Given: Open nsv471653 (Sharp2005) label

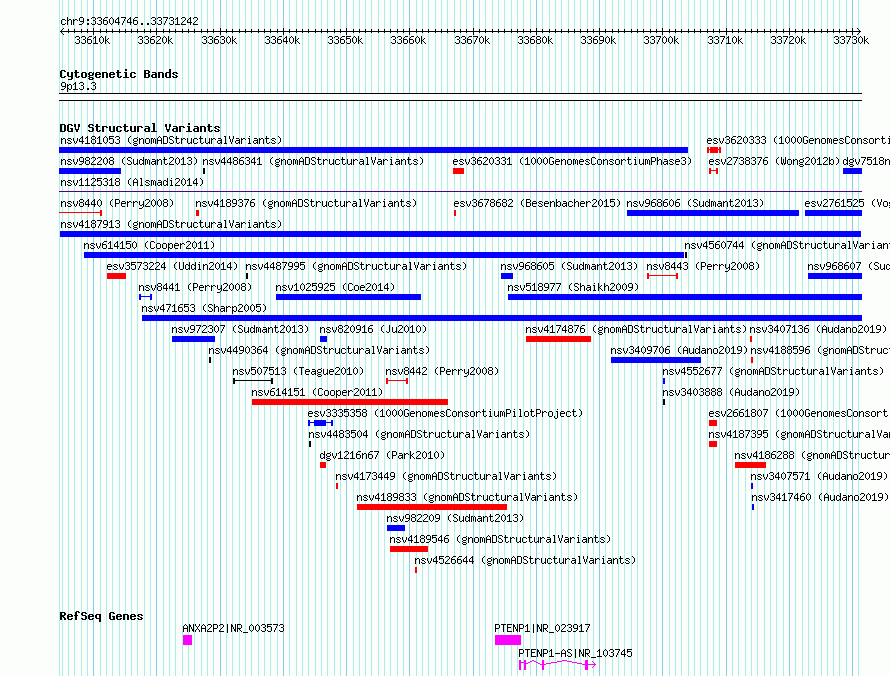Looking at the screenshot, I should tap(204, 308).
